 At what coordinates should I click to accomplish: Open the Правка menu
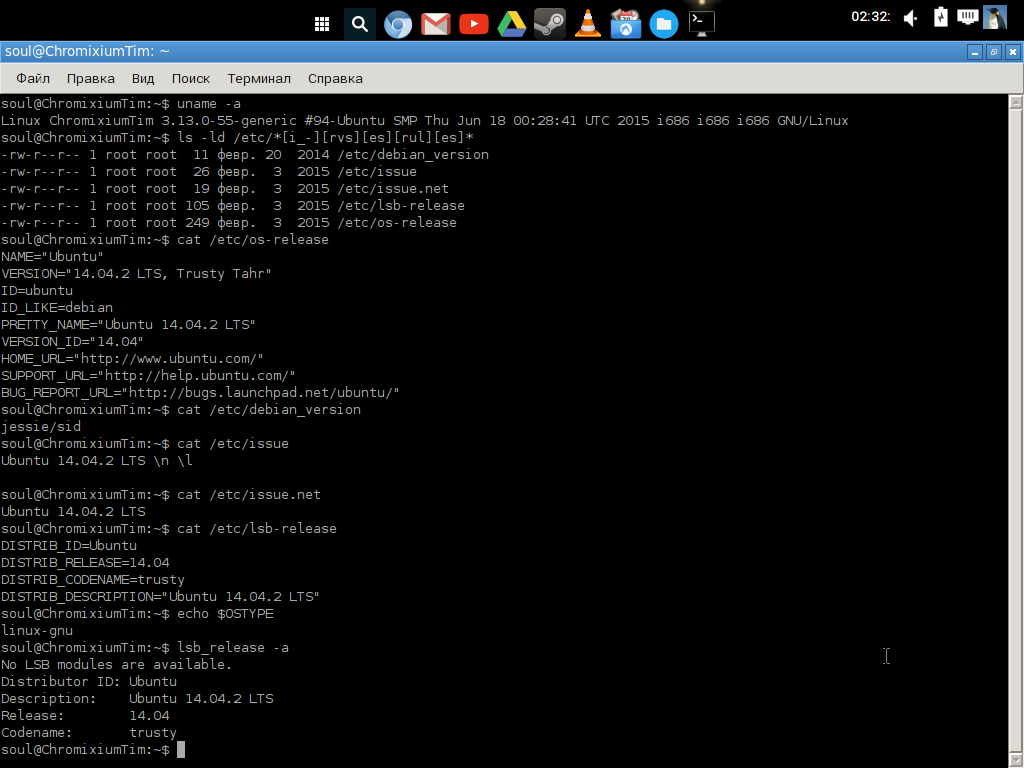click(x=91, y=78)
